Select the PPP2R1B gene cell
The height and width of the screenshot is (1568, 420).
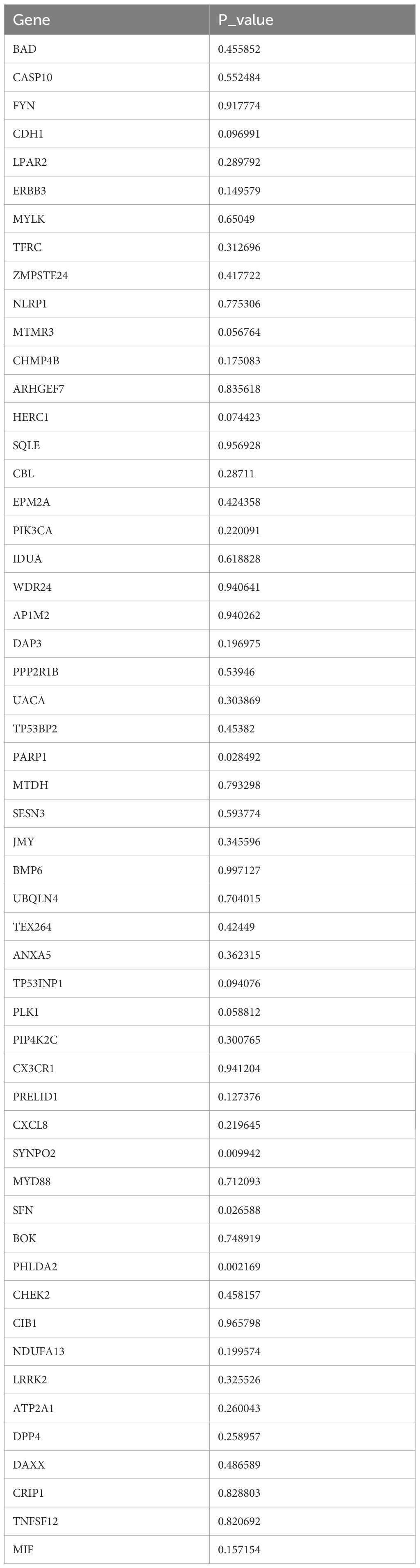35,672
